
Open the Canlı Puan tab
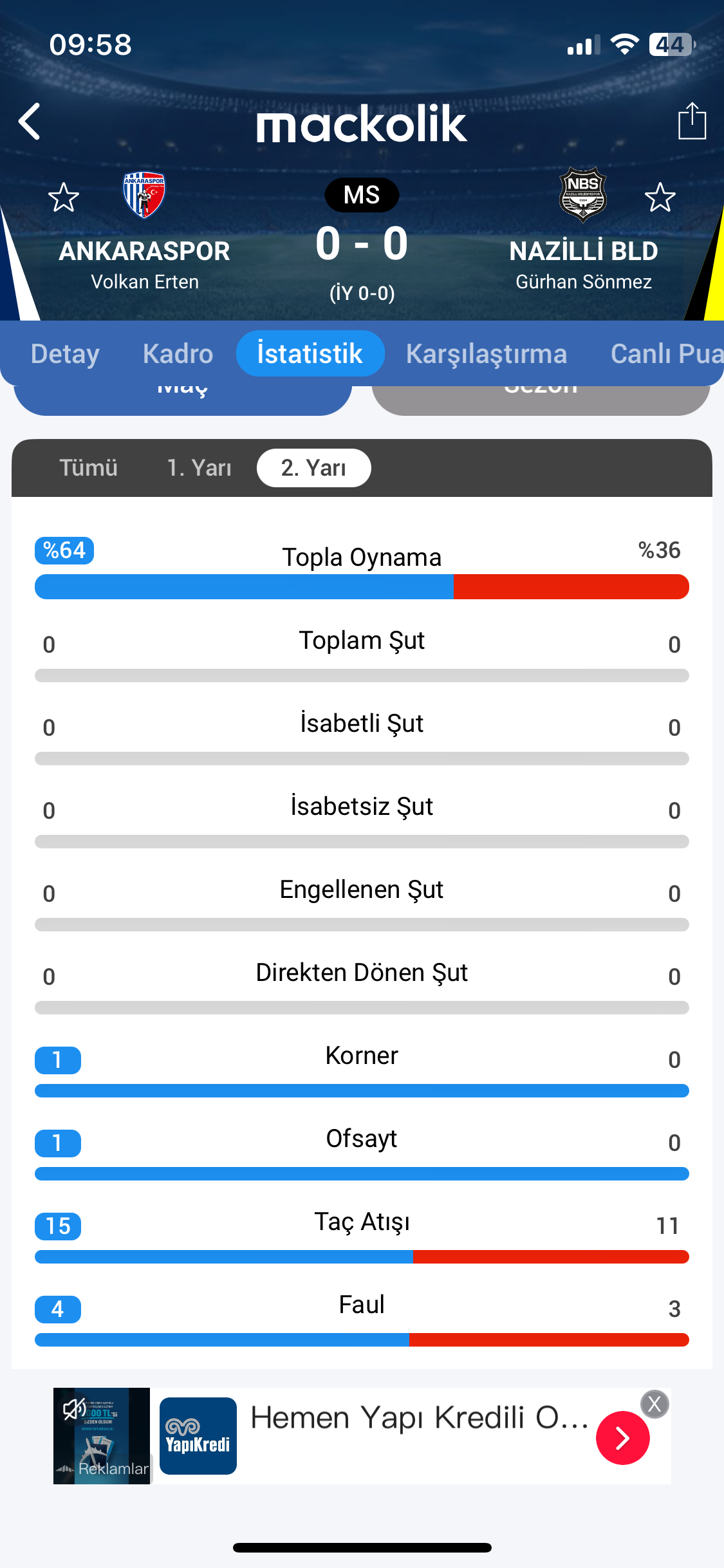665,354
